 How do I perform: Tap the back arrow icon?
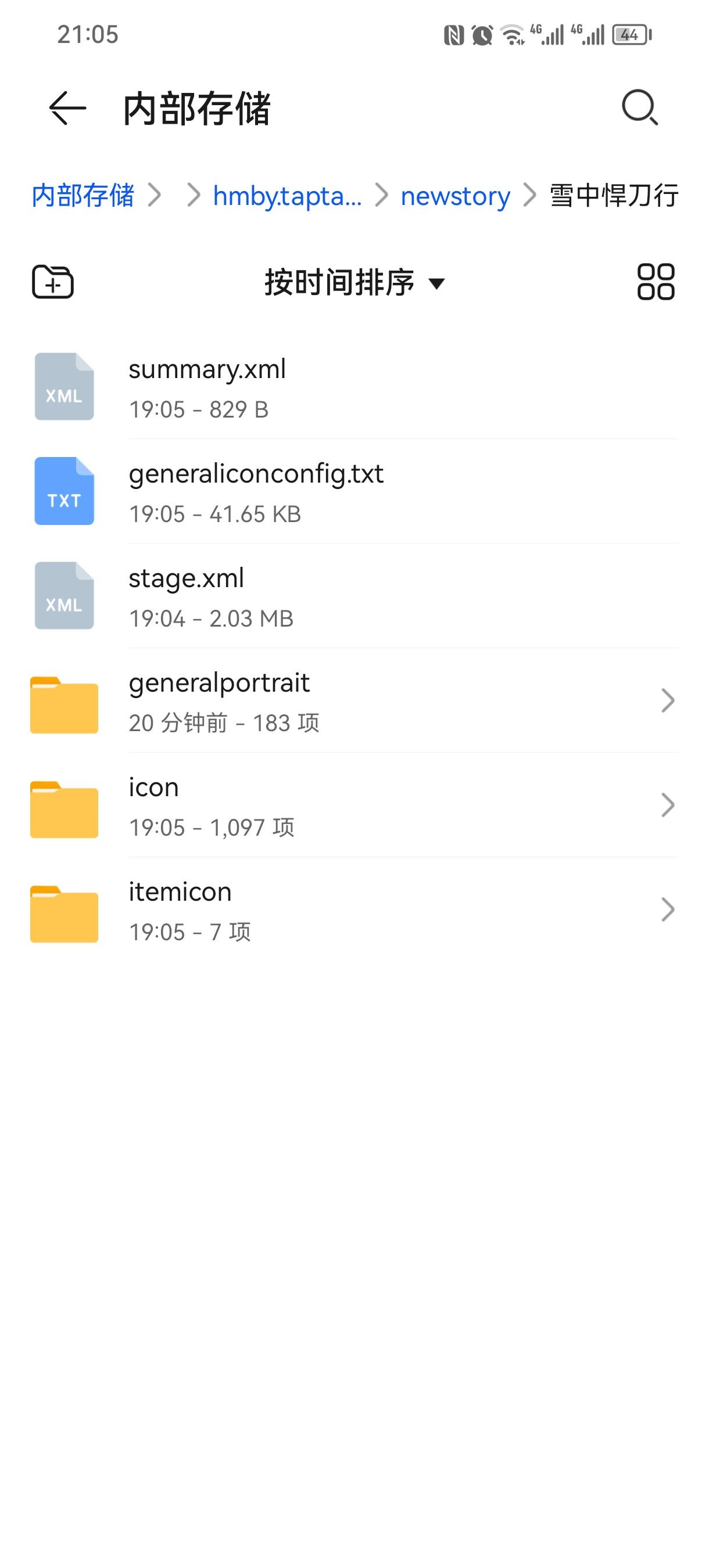[x=67, y=109]
